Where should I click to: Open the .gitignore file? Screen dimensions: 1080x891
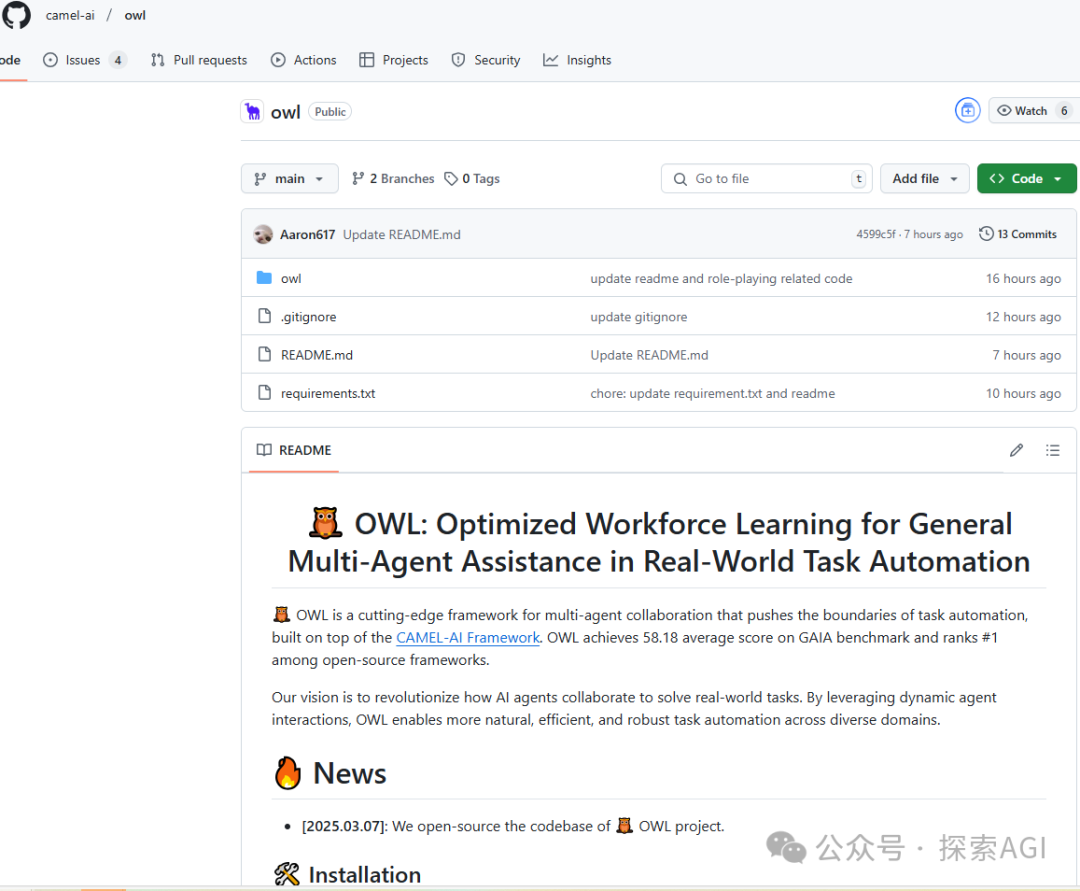pyautogui.click(x=309, y=317)
